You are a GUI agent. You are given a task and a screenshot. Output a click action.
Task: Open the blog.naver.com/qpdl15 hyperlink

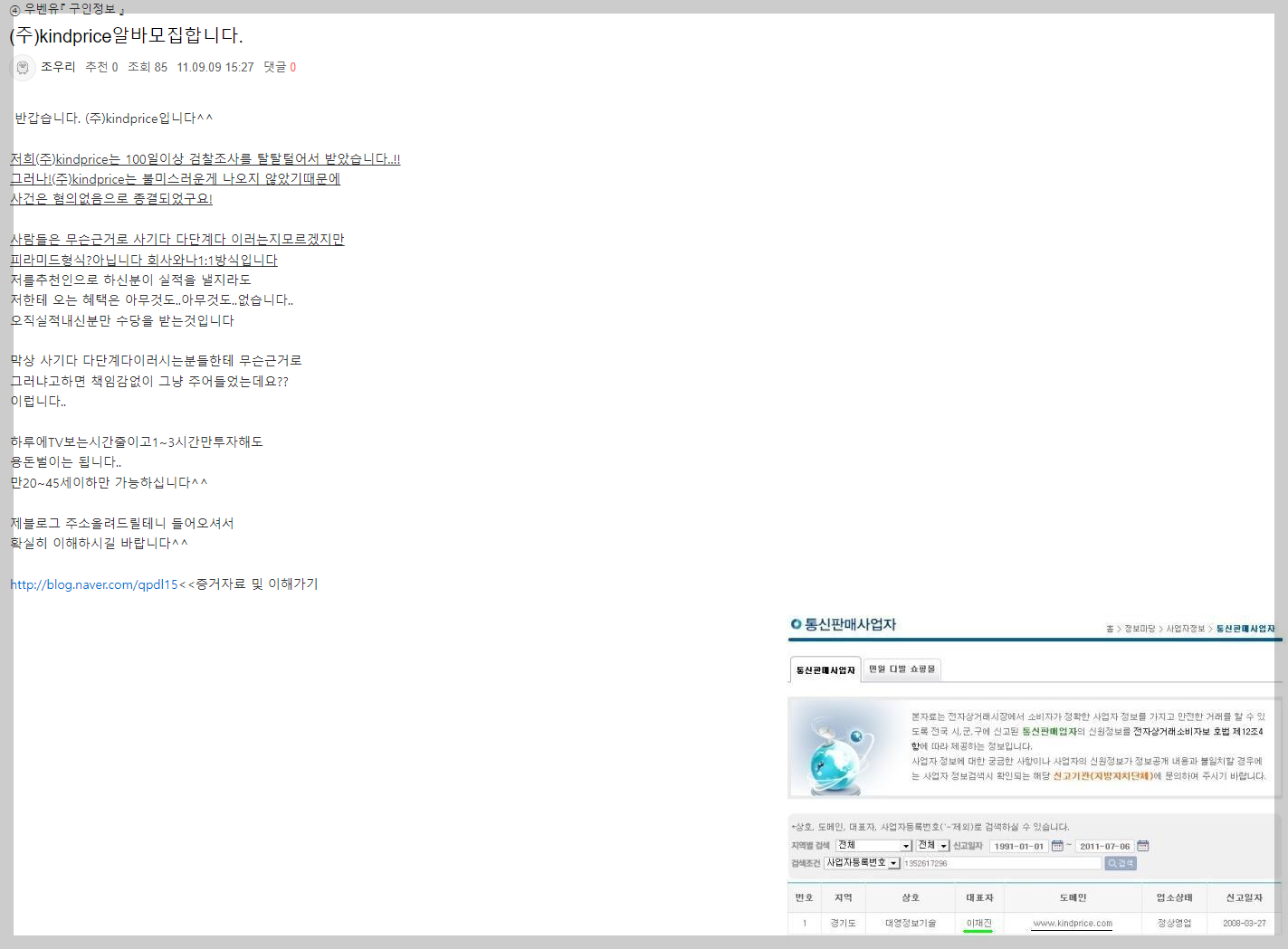coord(94,584)
